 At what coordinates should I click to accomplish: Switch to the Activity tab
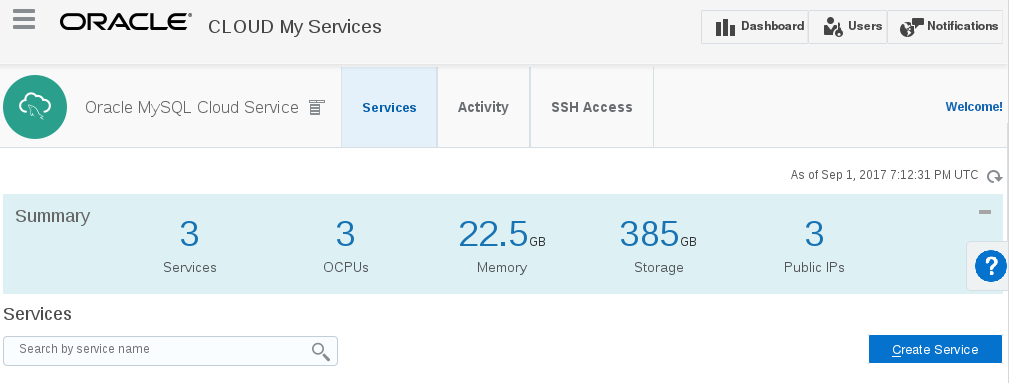point(483,107)
